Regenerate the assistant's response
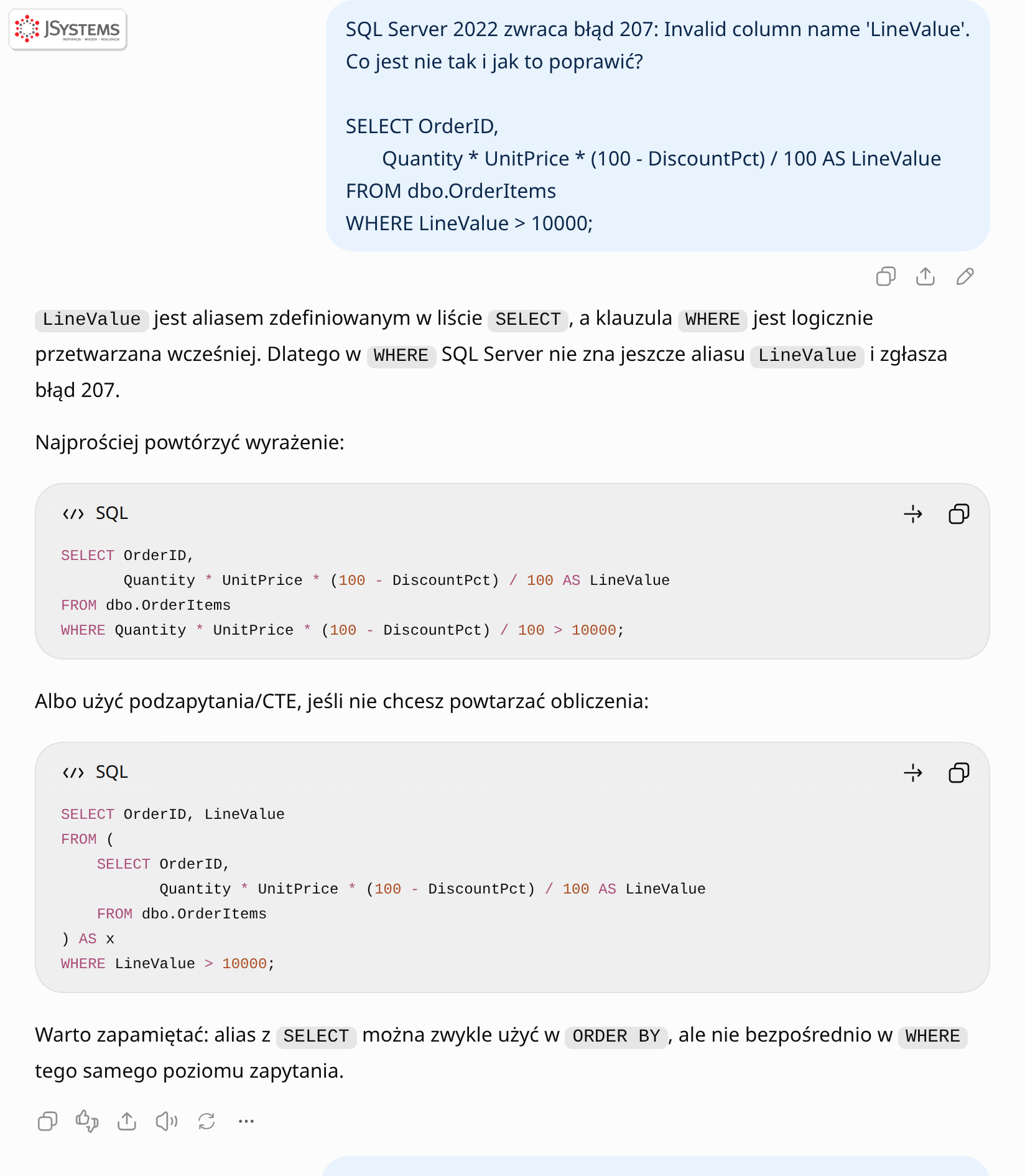 (x=206, y=1121)
